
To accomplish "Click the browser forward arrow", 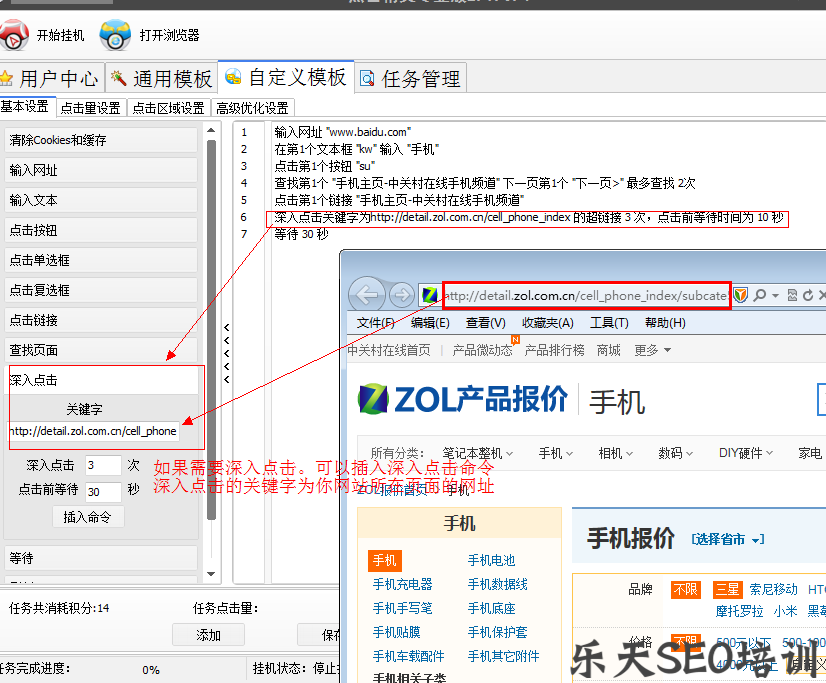I will tap(400, 294).
